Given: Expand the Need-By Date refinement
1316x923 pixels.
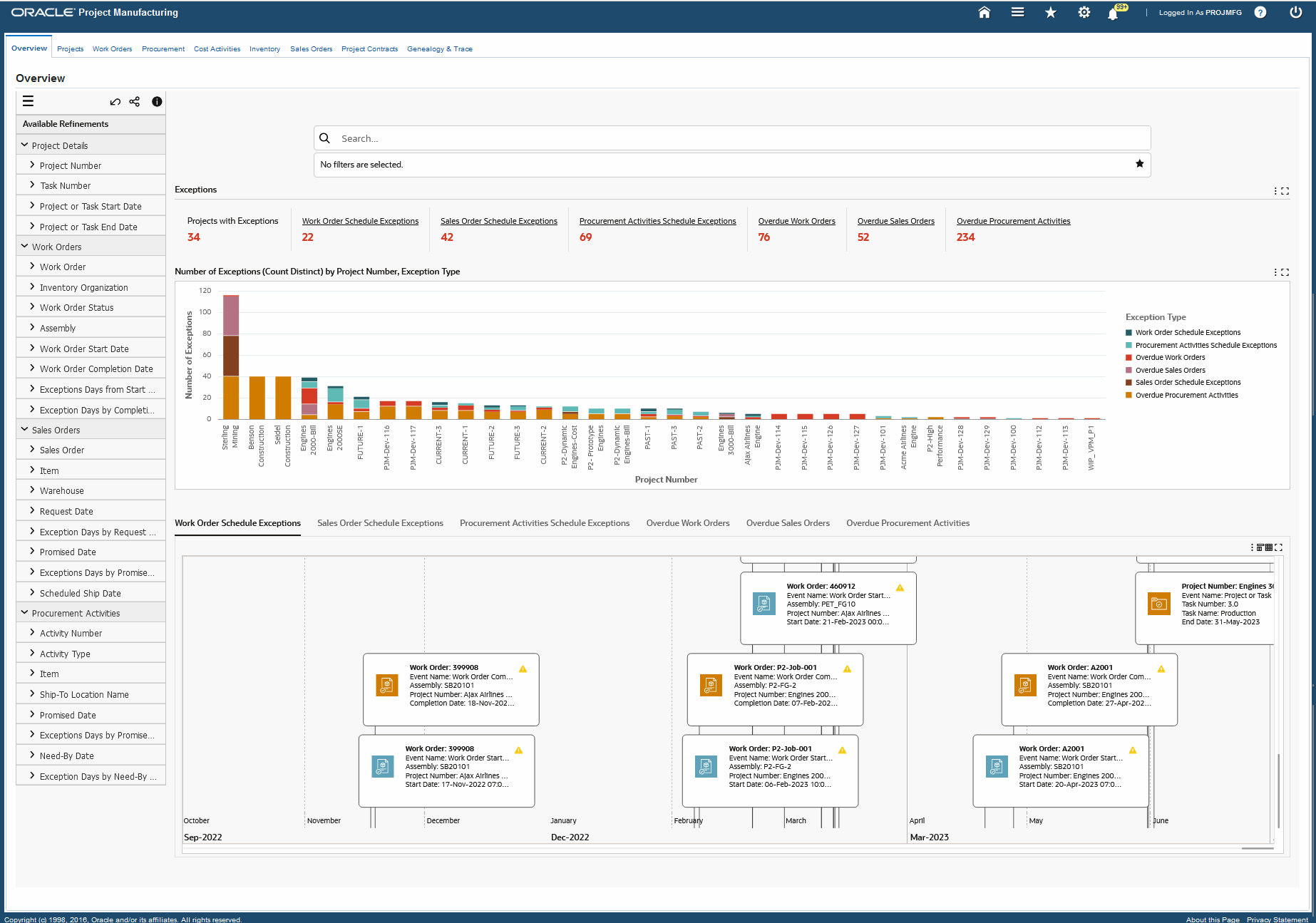Looking at the screenshot, I should tap(32, 755).
